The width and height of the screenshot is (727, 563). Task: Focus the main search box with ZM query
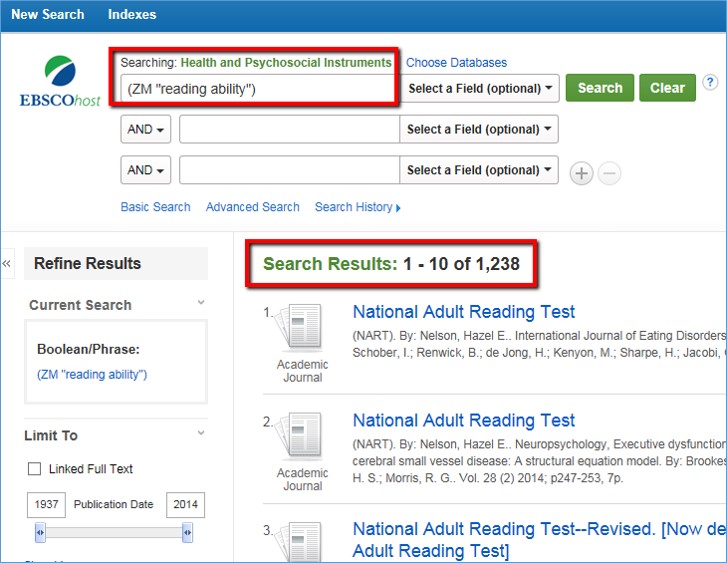pyautogui.click(x=260, y=89)
